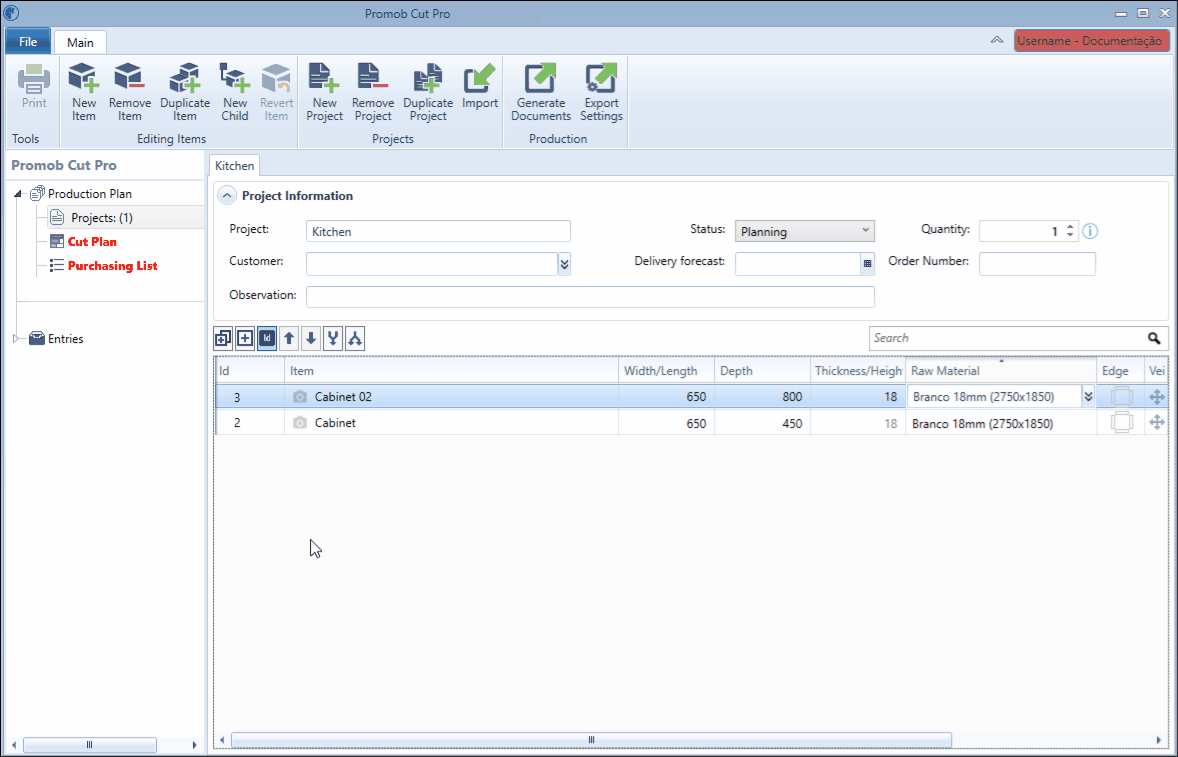Click the duplicate-row icon above the grid
The height and width of the screenshot is (757, 1178).
[223, 339]
